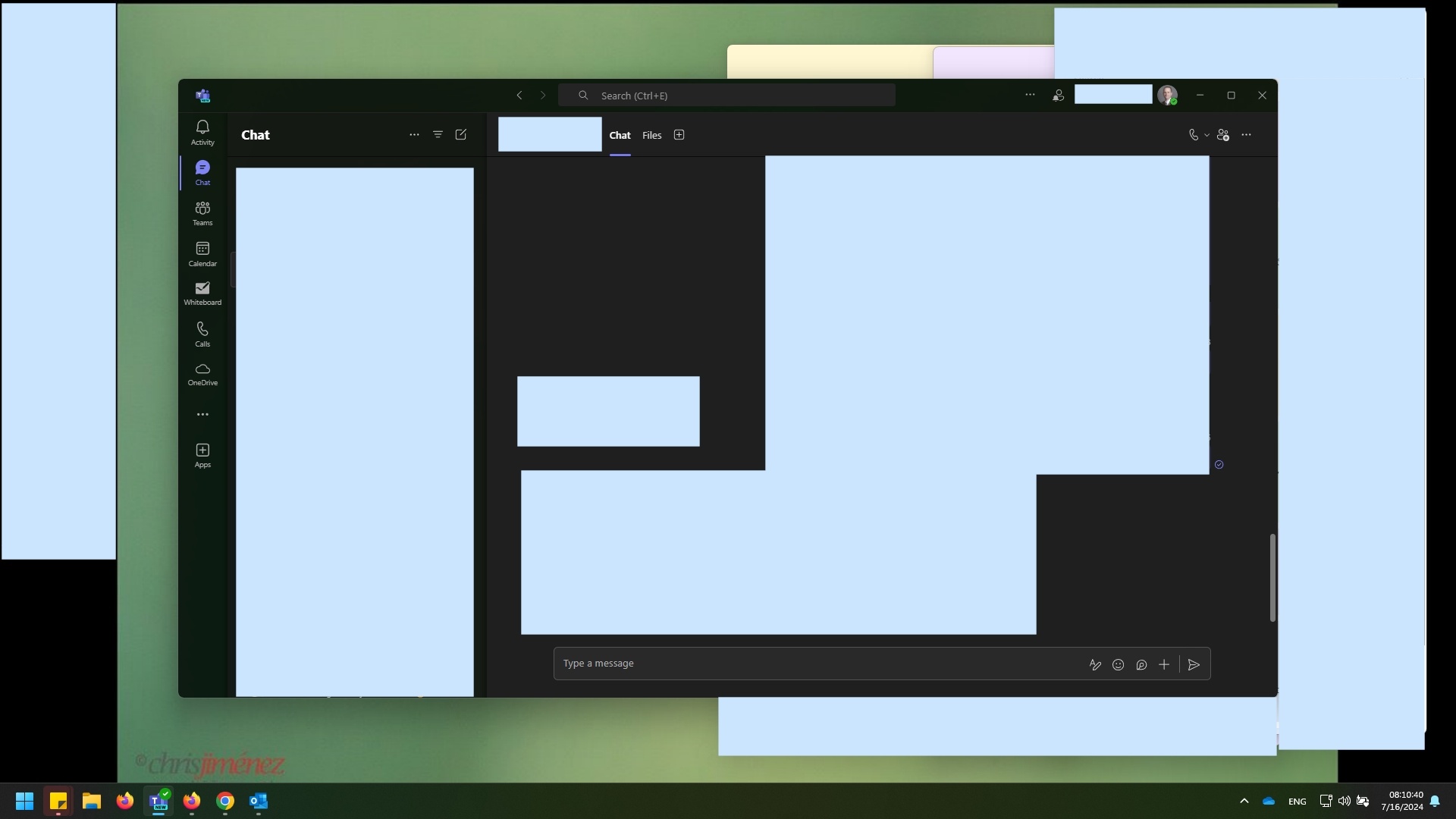Open the Calendar app icon
This screenshot has height=819, width=1456.
(x=202, y=254)
